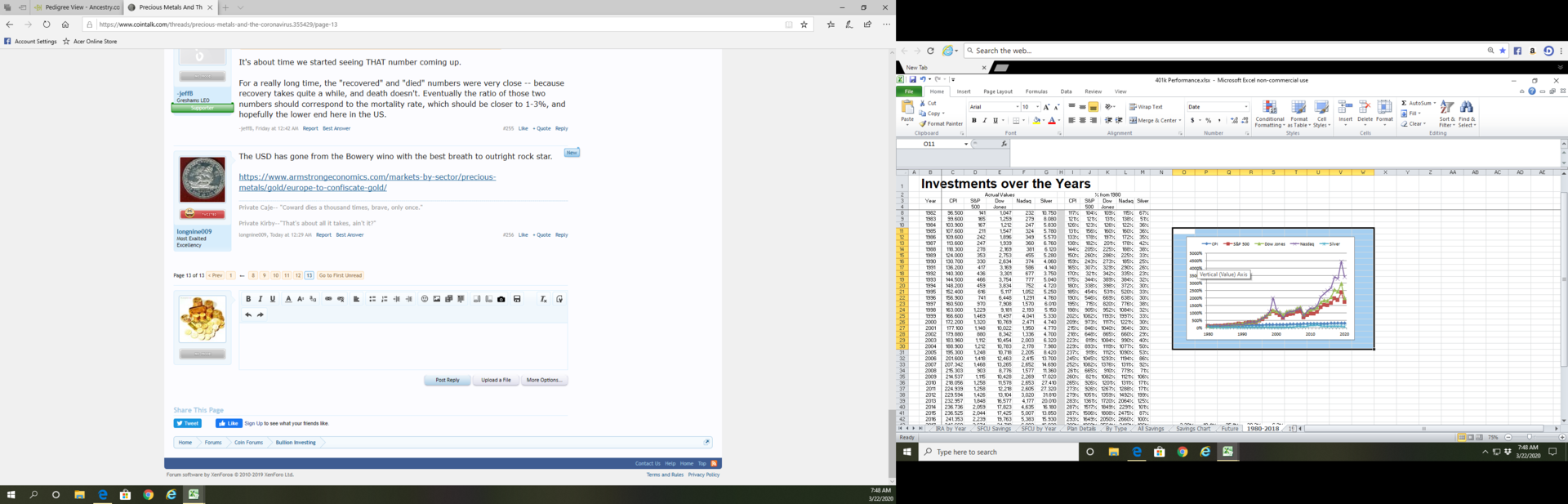
Task: Toggle Wrap Text in the Excel ribbon
Action: (x=1146, y=107)
